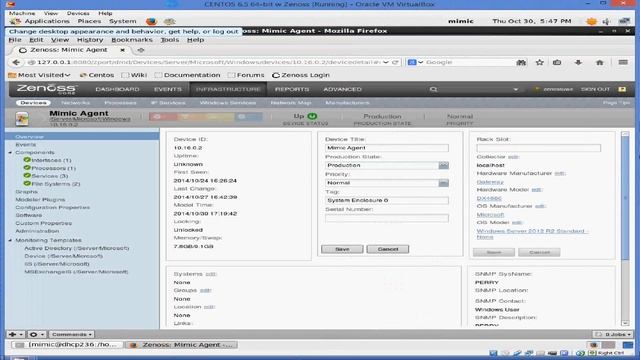Select Interfaces (1) component
640x360 pixels.
pyautogui.click(x=51, y=160)
